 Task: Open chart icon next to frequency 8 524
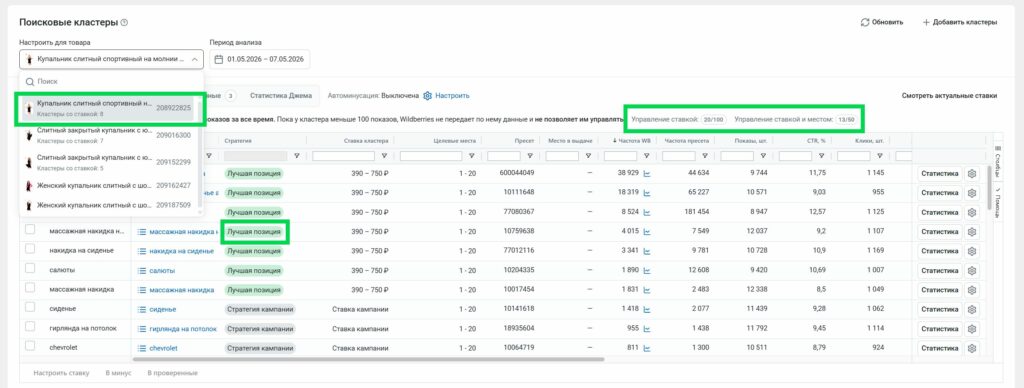click(647, 212)
